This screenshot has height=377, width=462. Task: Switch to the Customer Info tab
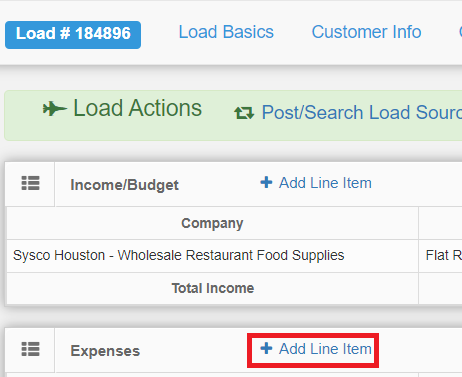tap(366, 32)
